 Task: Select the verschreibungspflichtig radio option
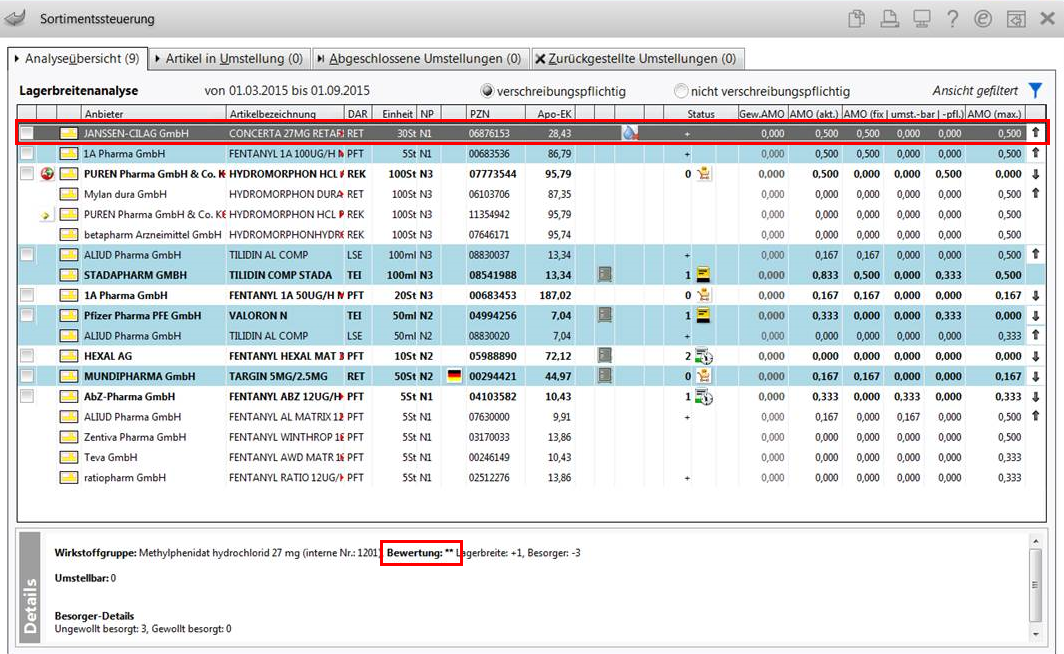pyautogui.click(x=487, y=91)
